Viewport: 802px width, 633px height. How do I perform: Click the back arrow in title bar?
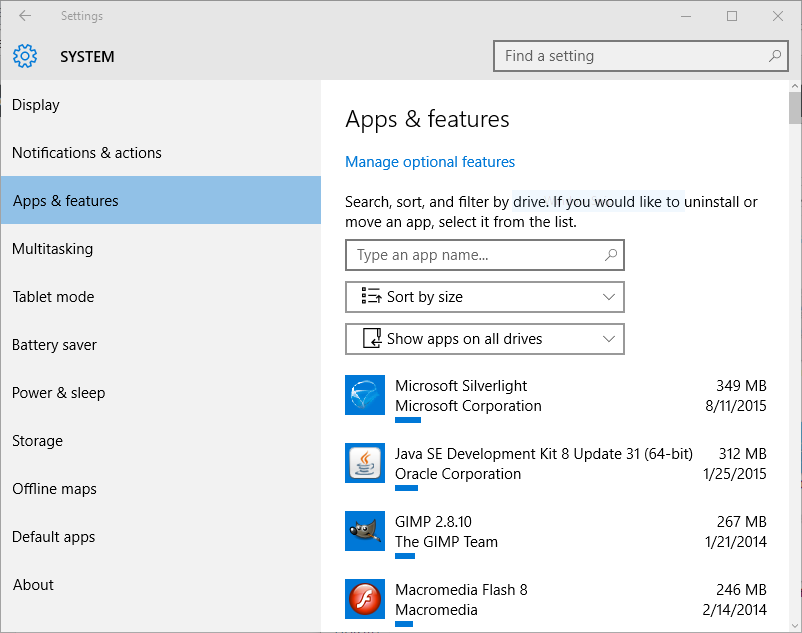[25, 16]
